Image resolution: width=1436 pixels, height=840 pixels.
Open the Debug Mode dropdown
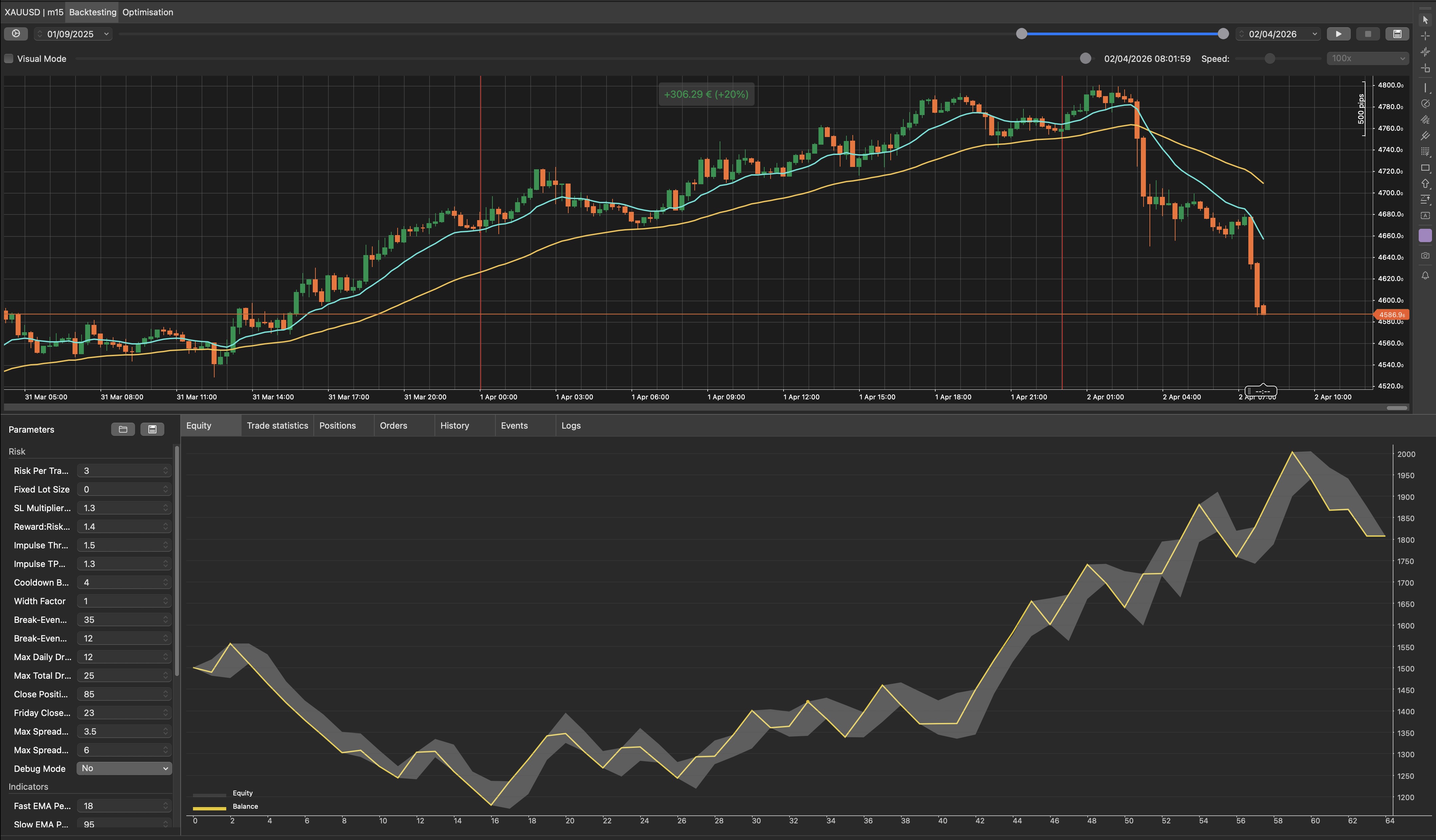124,768
